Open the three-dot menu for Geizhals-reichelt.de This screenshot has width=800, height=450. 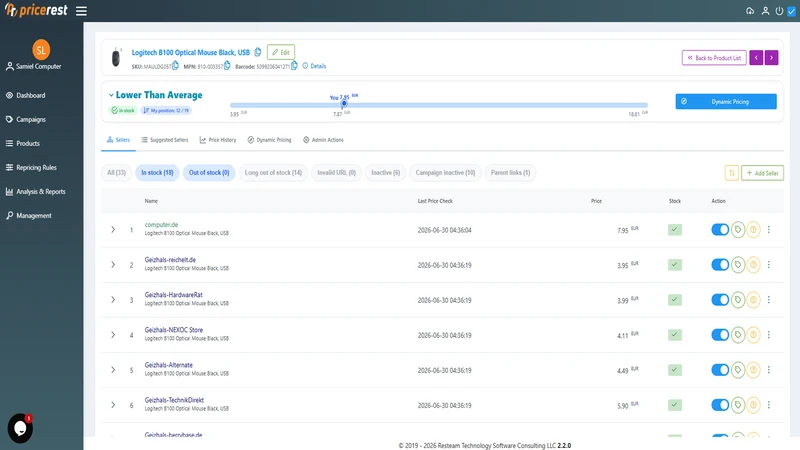[768, 265]
